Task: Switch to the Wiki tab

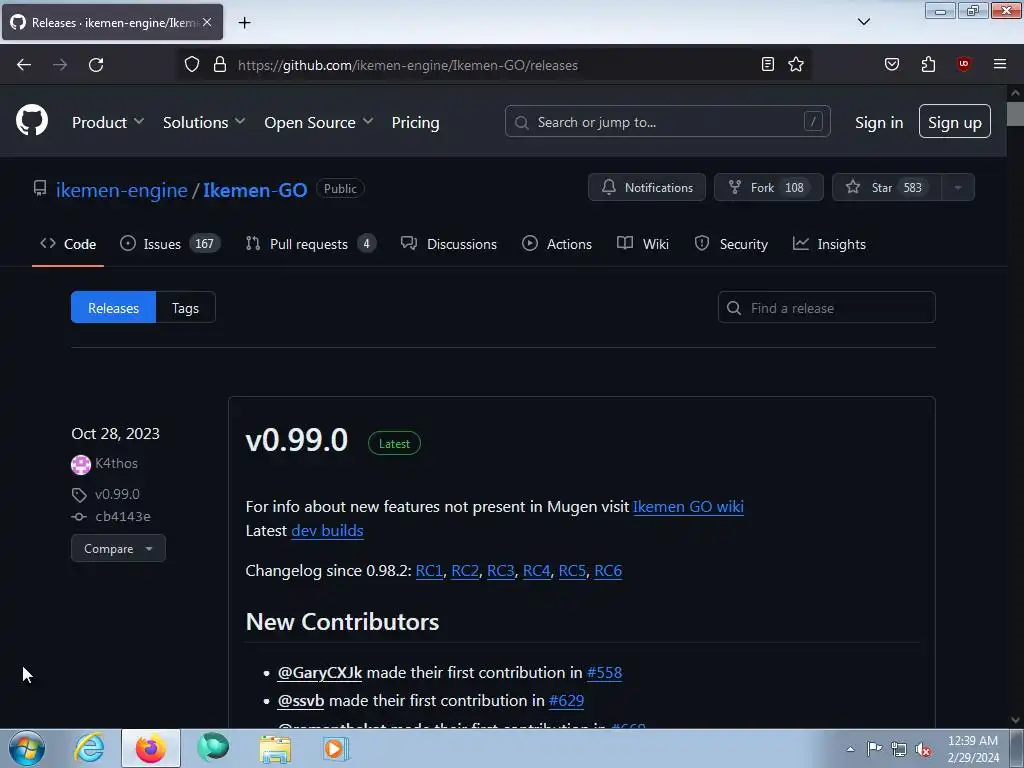Action: pyautogui.click(x=643, y=244)
